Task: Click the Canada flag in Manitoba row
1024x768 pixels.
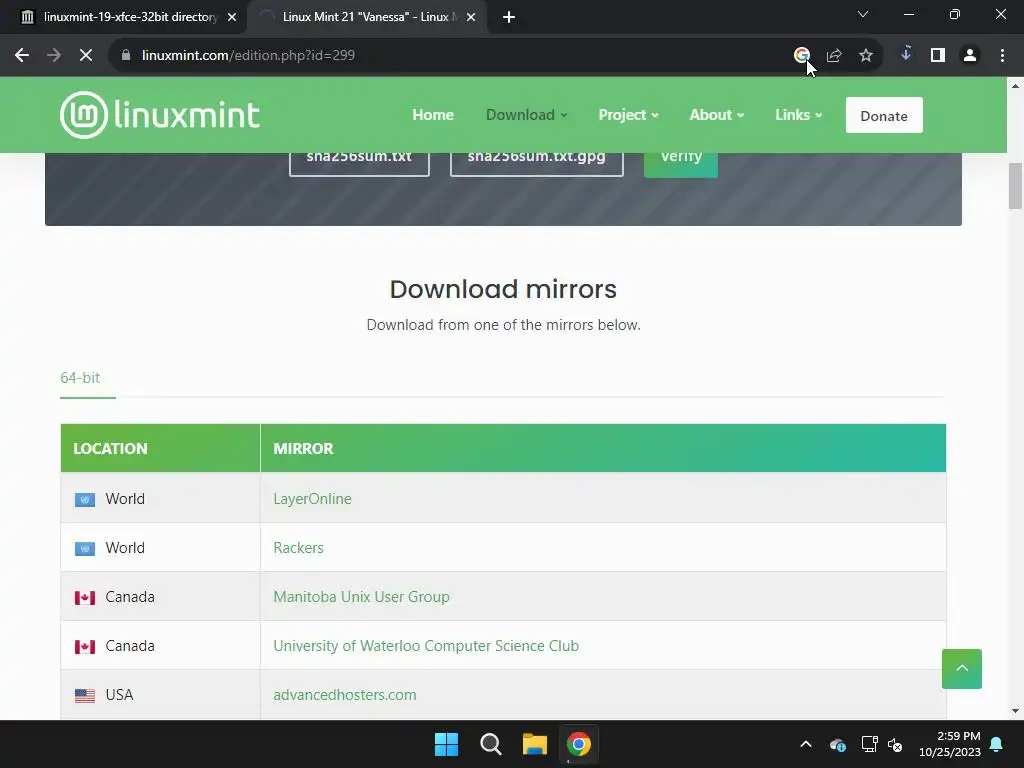Action: (85, 598)
